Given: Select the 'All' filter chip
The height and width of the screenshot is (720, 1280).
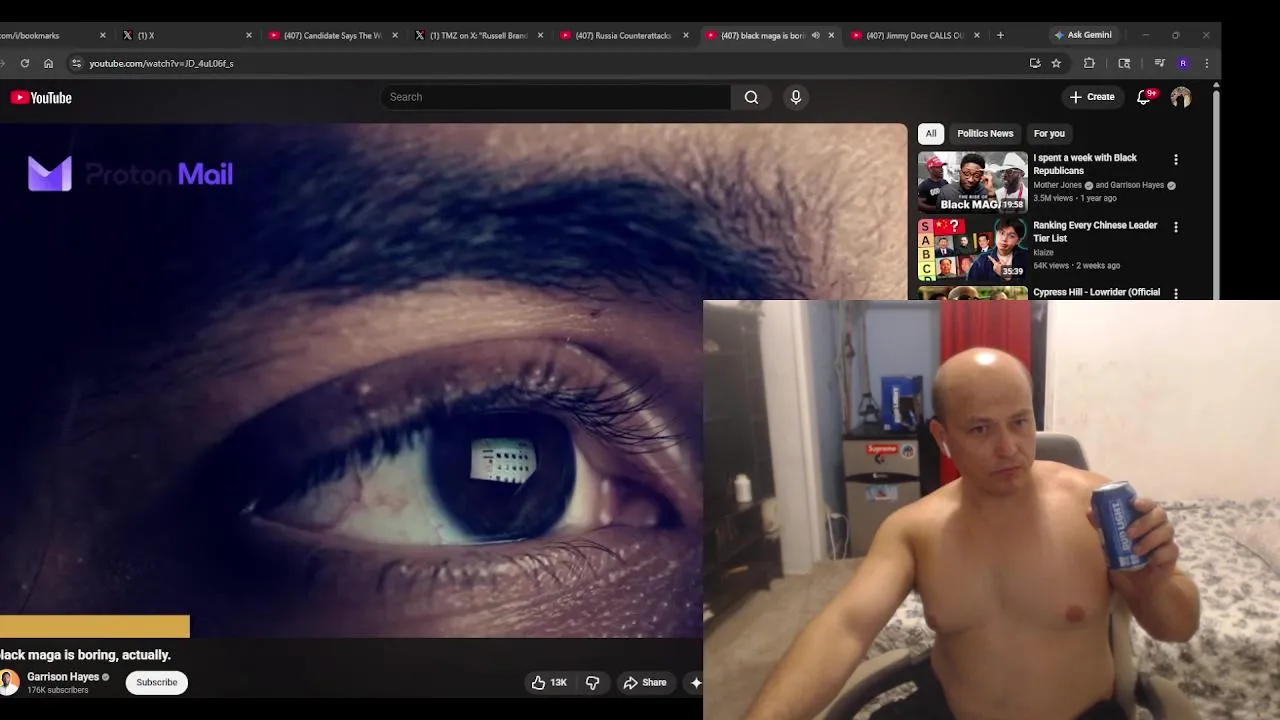Looking at the screenshot, I should pyautogui.click(x=931, y=133).
